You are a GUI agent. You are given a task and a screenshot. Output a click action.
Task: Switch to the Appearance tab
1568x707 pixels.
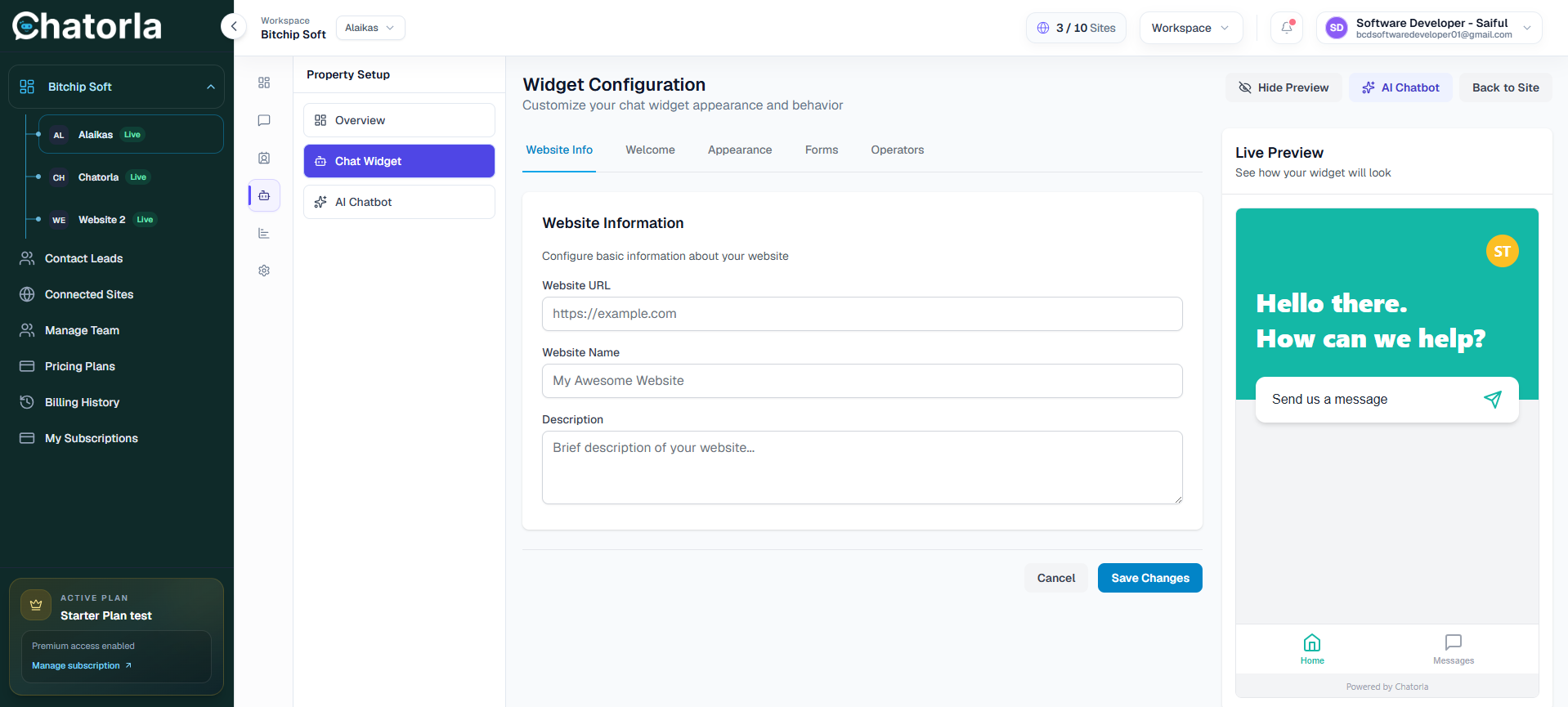tap(740, 150)
